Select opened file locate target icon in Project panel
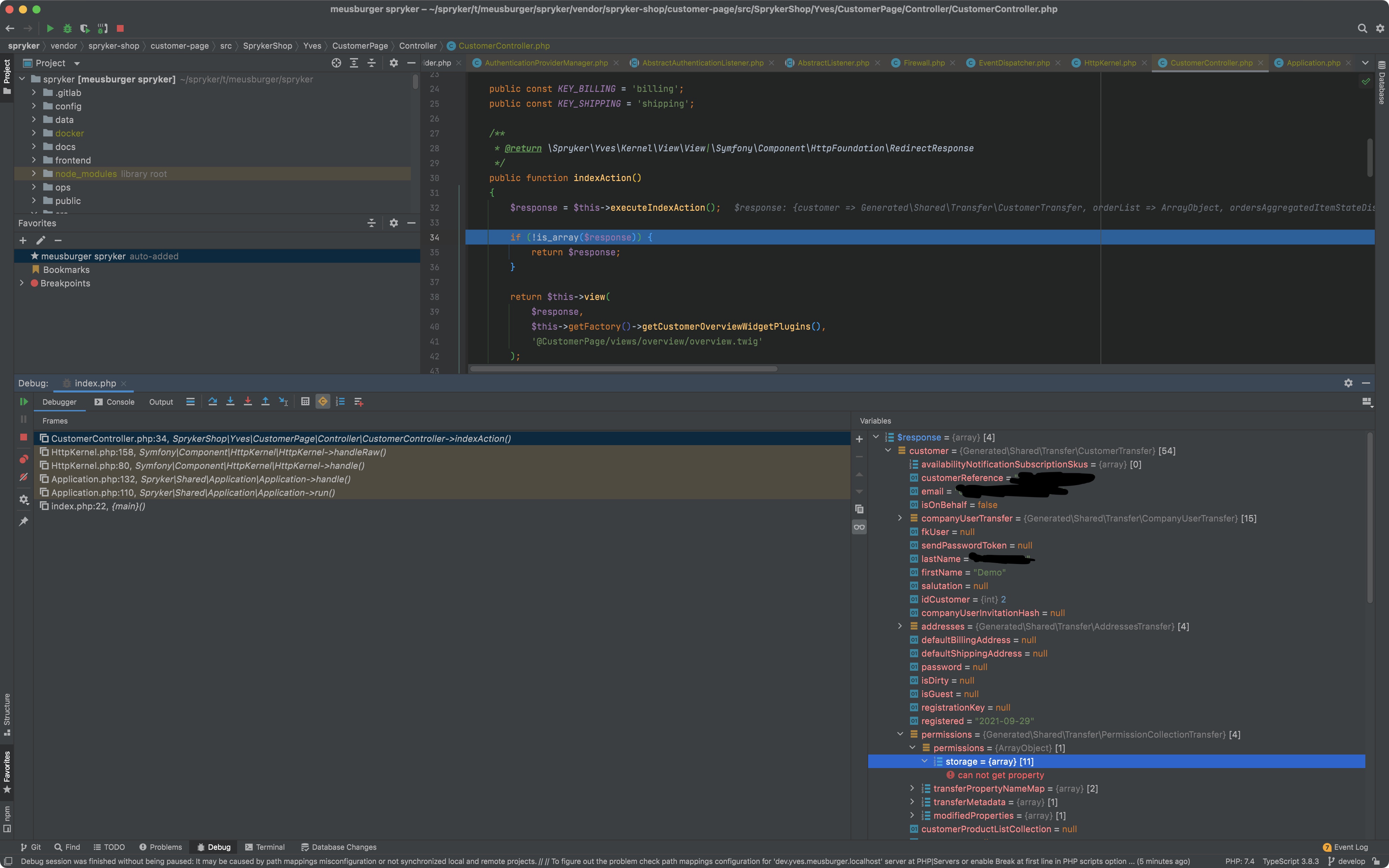 click(x=336, y=63)
